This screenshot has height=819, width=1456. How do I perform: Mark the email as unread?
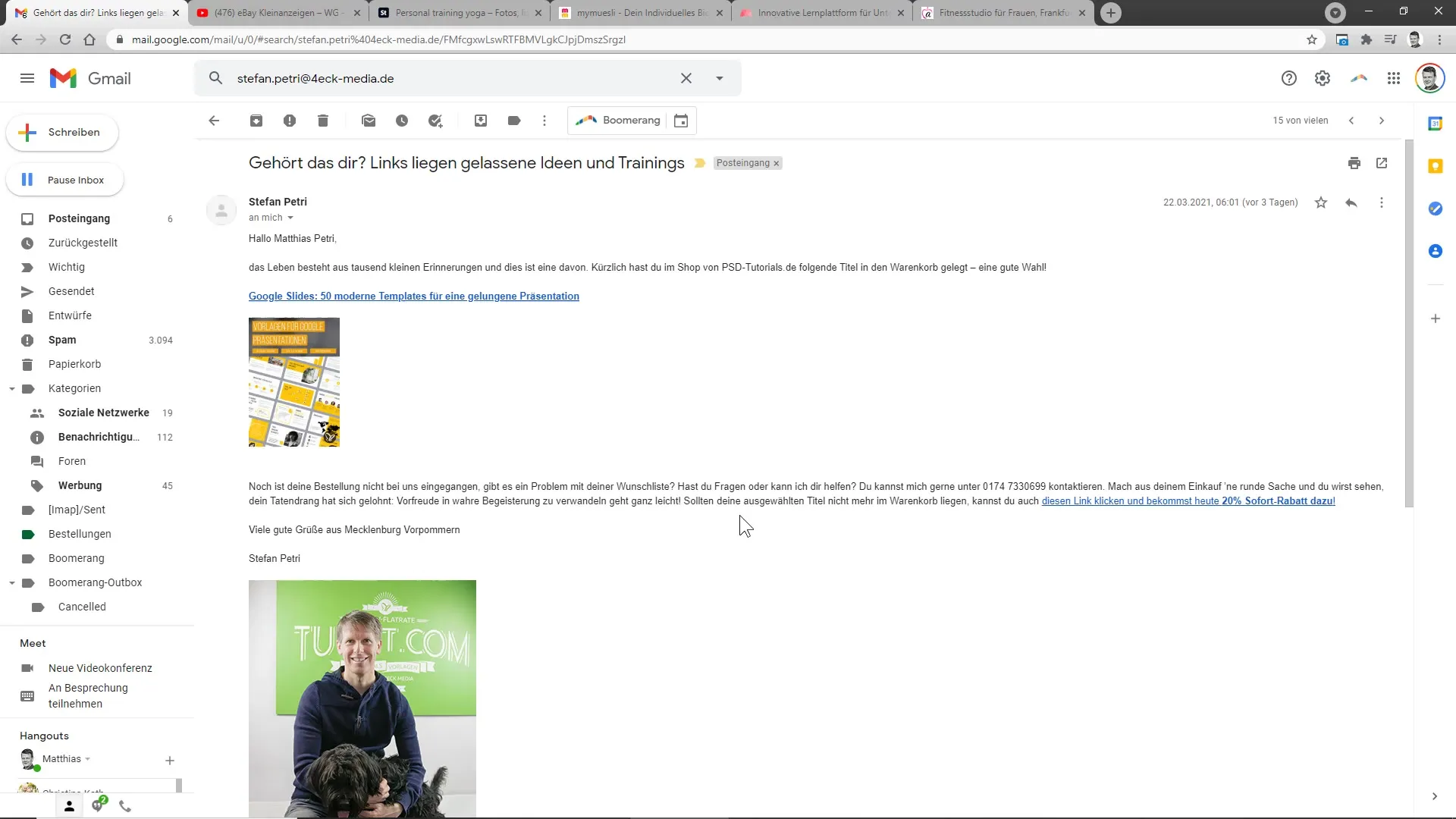tap(369, 121)
